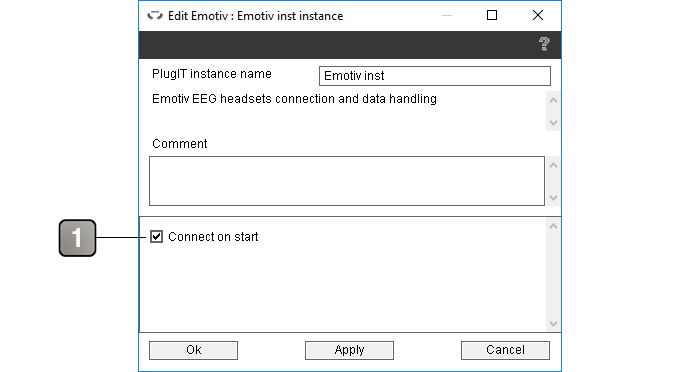Click the Emotiv headset title bar icon
Image resolution: width=700 pixels, height=372 pixels.
(x=155, y=16)
